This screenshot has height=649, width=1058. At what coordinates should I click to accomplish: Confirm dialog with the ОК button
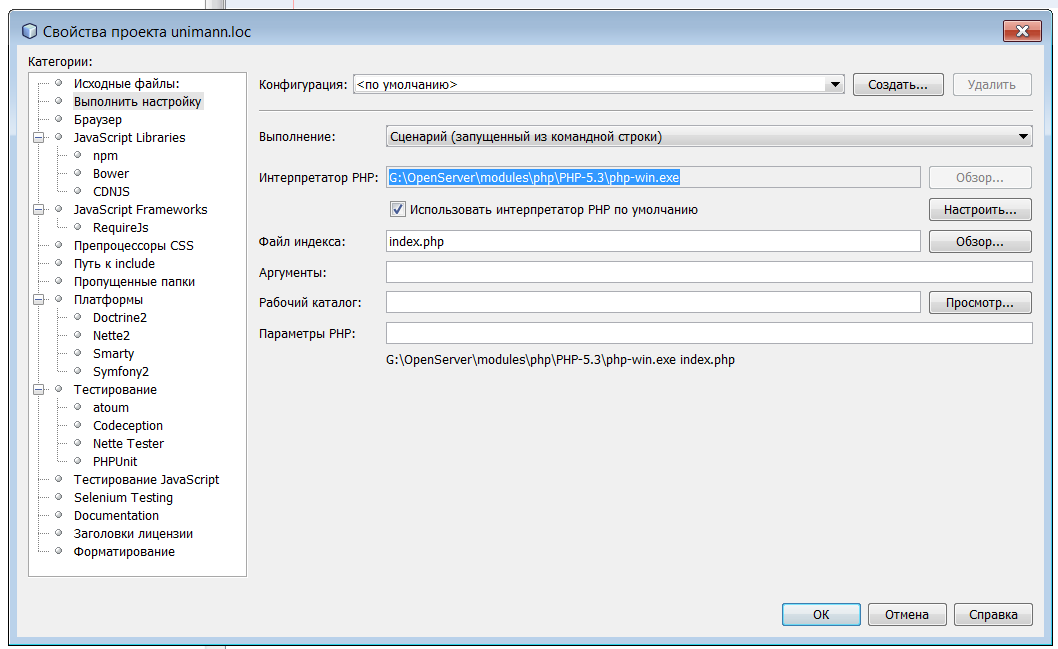tap(820, 615)
